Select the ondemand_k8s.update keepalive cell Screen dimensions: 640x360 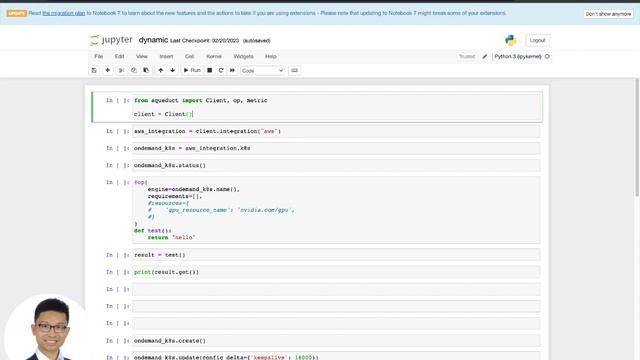point(336,356)
